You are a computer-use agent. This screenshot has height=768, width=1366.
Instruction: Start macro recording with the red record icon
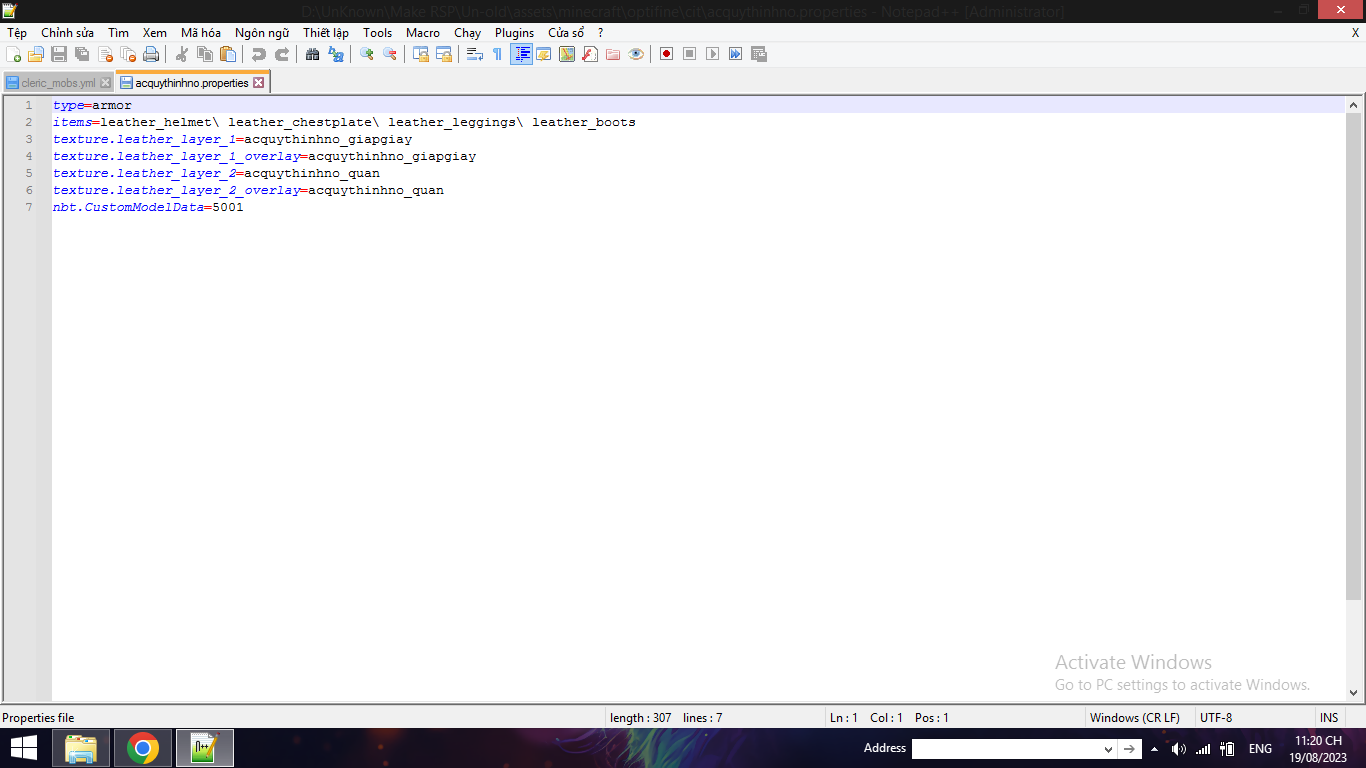coord(667,54)
